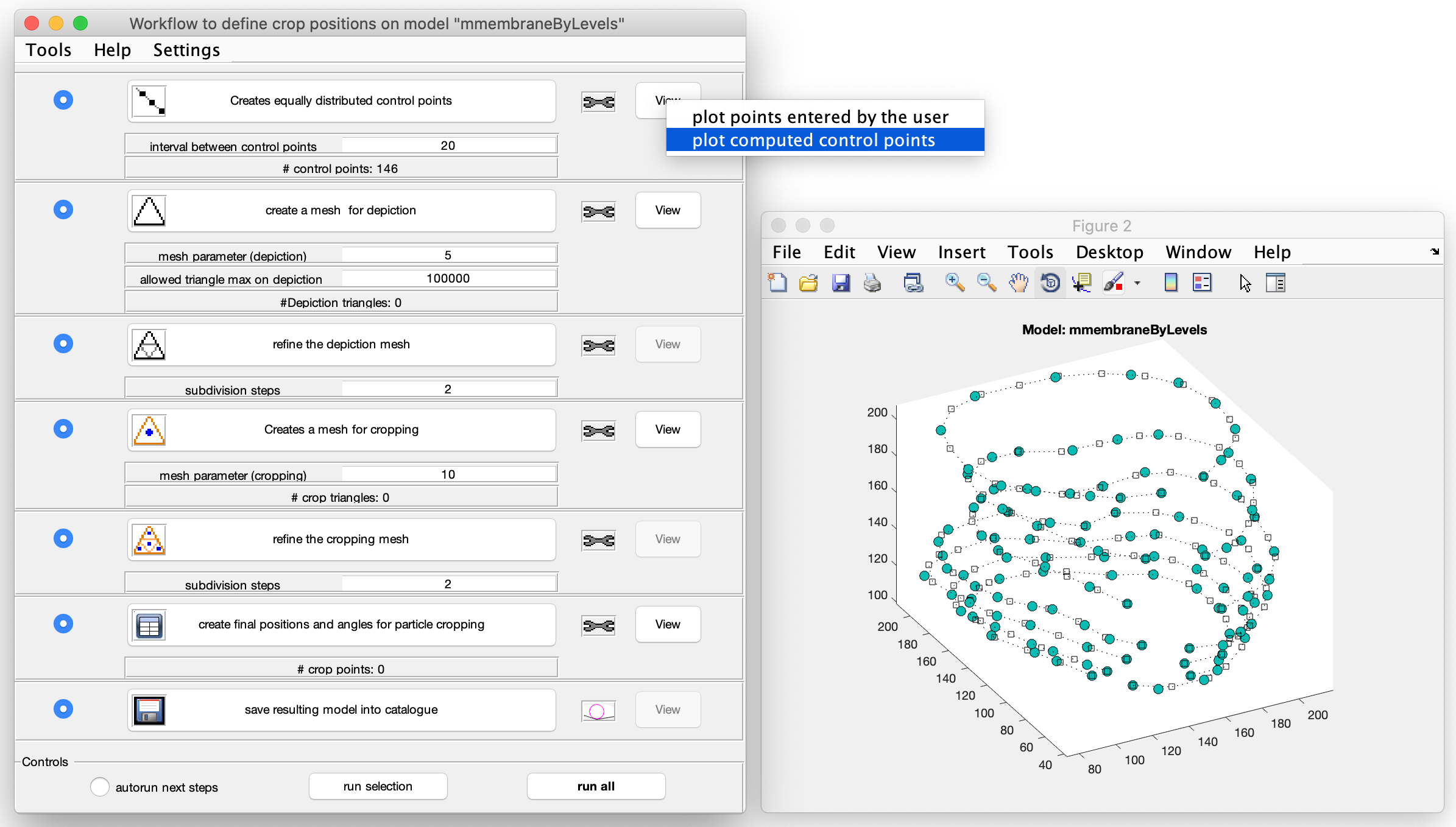The image size is (1456, 827).
Task: Click wrench icon beside Creates a mesh for cropping
Action: point(599,431)
